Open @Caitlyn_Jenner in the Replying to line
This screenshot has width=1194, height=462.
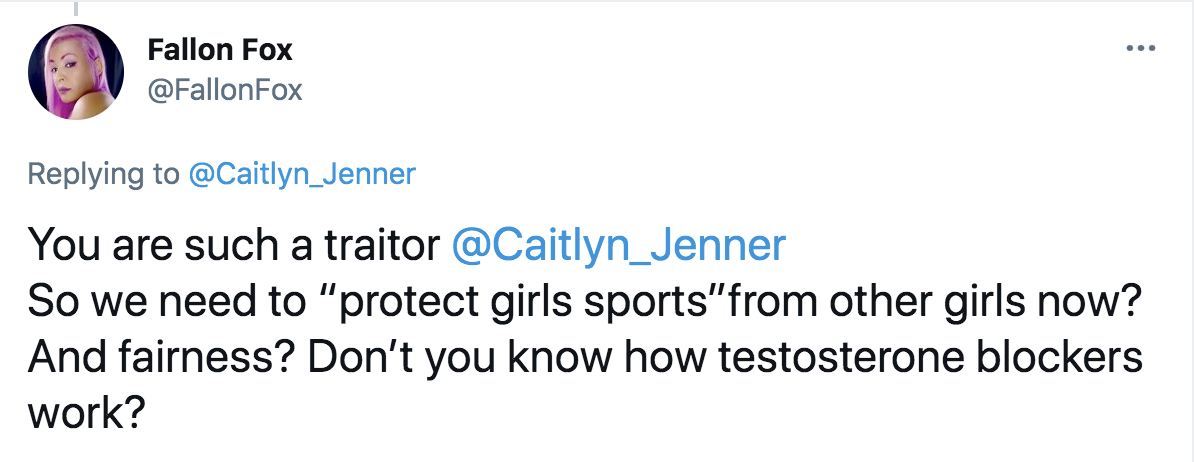point(301,175)
